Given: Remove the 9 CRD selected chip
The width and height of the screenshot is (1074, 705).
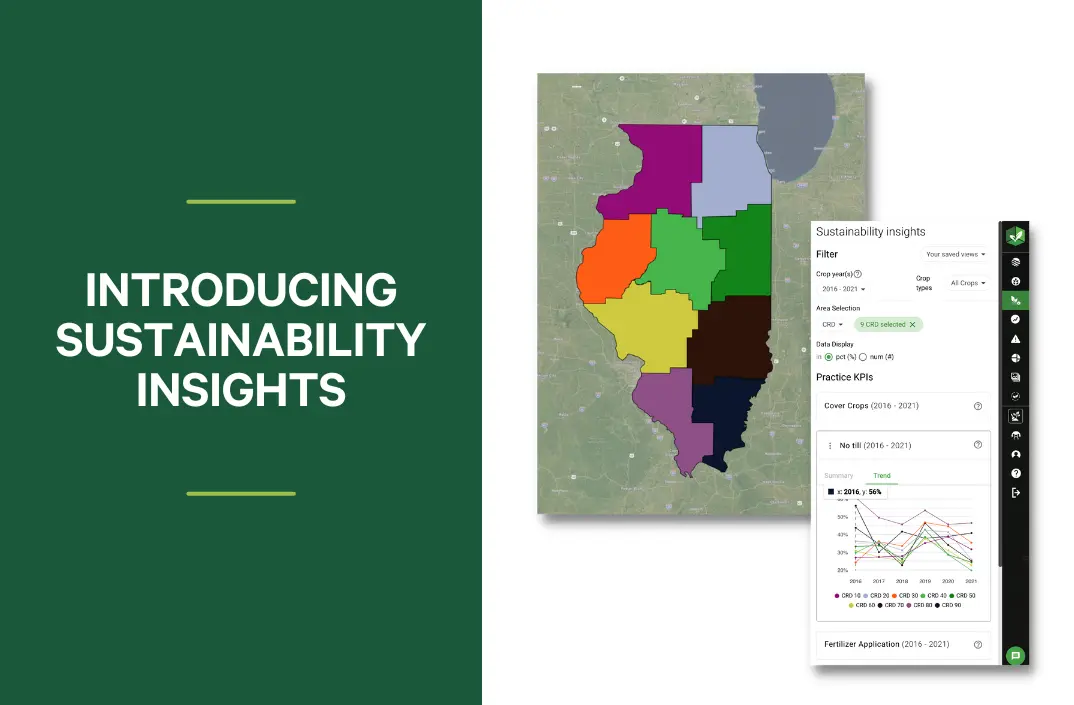Looking at the screenshot, I should point(912,325).
